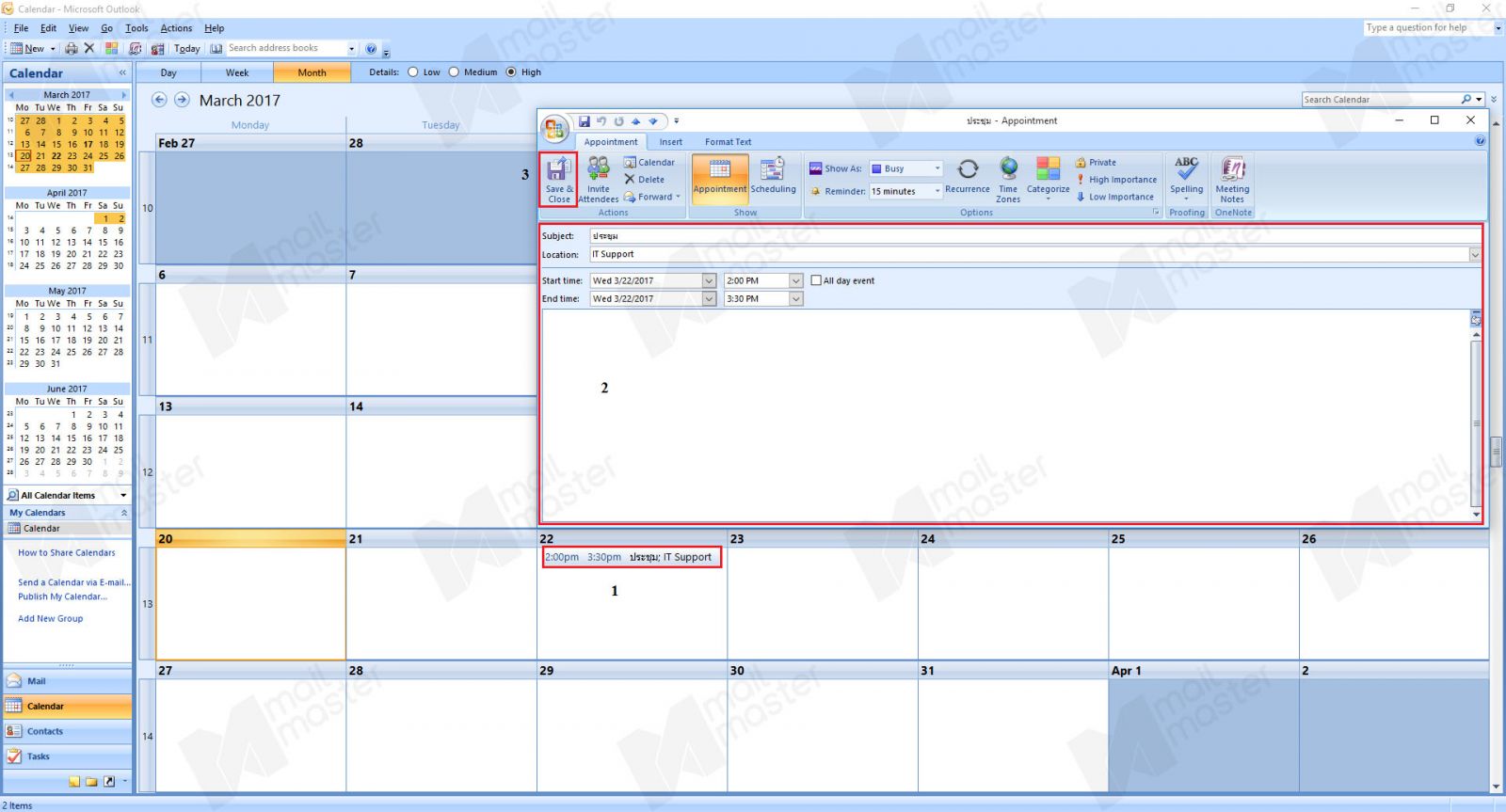Screen dimensions: 1506x812
Task: Click Redo in the Quick Access Toolbar
Action: (618, 121)
